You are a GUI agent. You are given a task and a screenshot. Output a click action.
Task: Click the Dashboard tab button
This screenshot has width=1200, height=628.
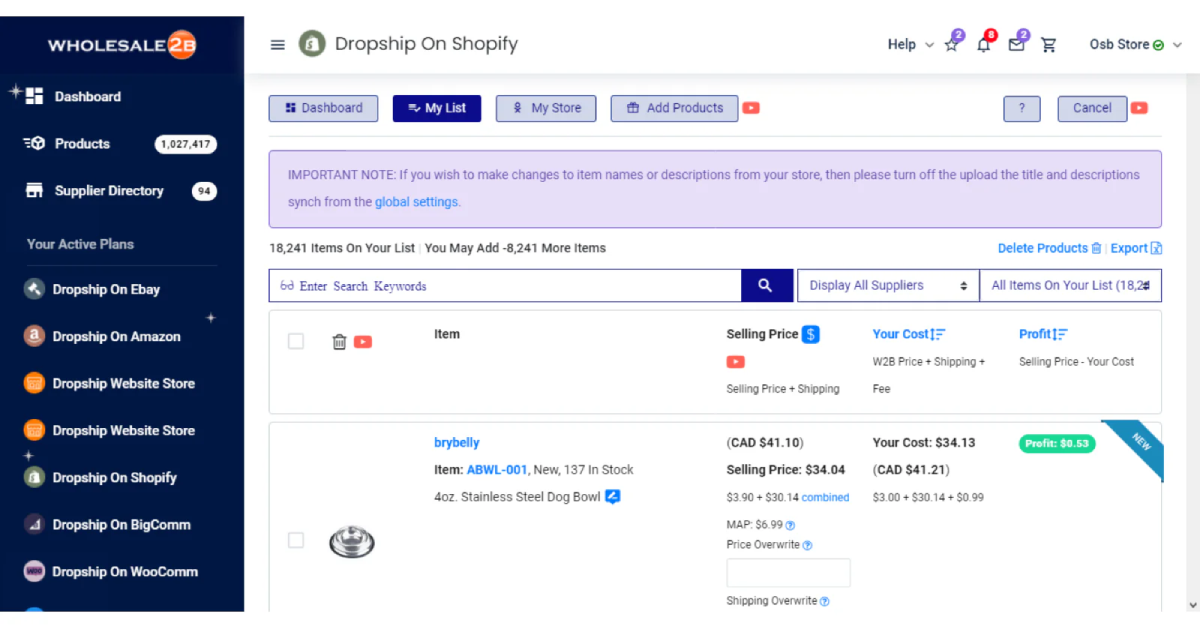(323, 108)
